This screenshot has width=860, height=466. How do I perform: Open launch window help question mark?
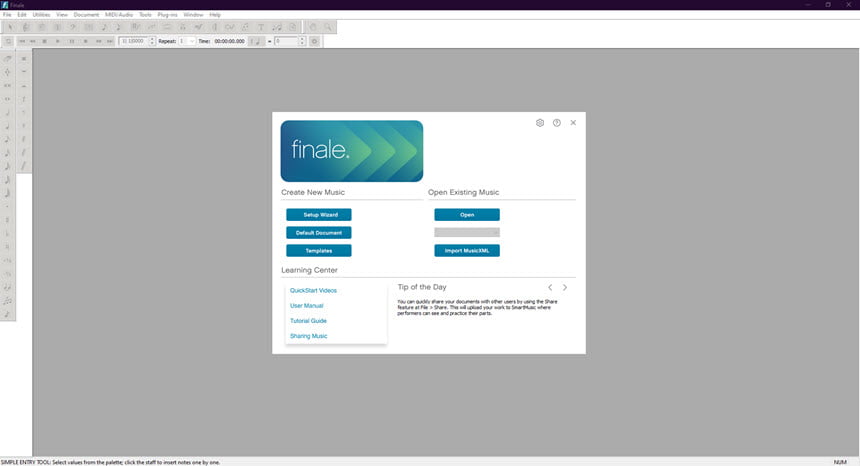click(x=557, y=123)
